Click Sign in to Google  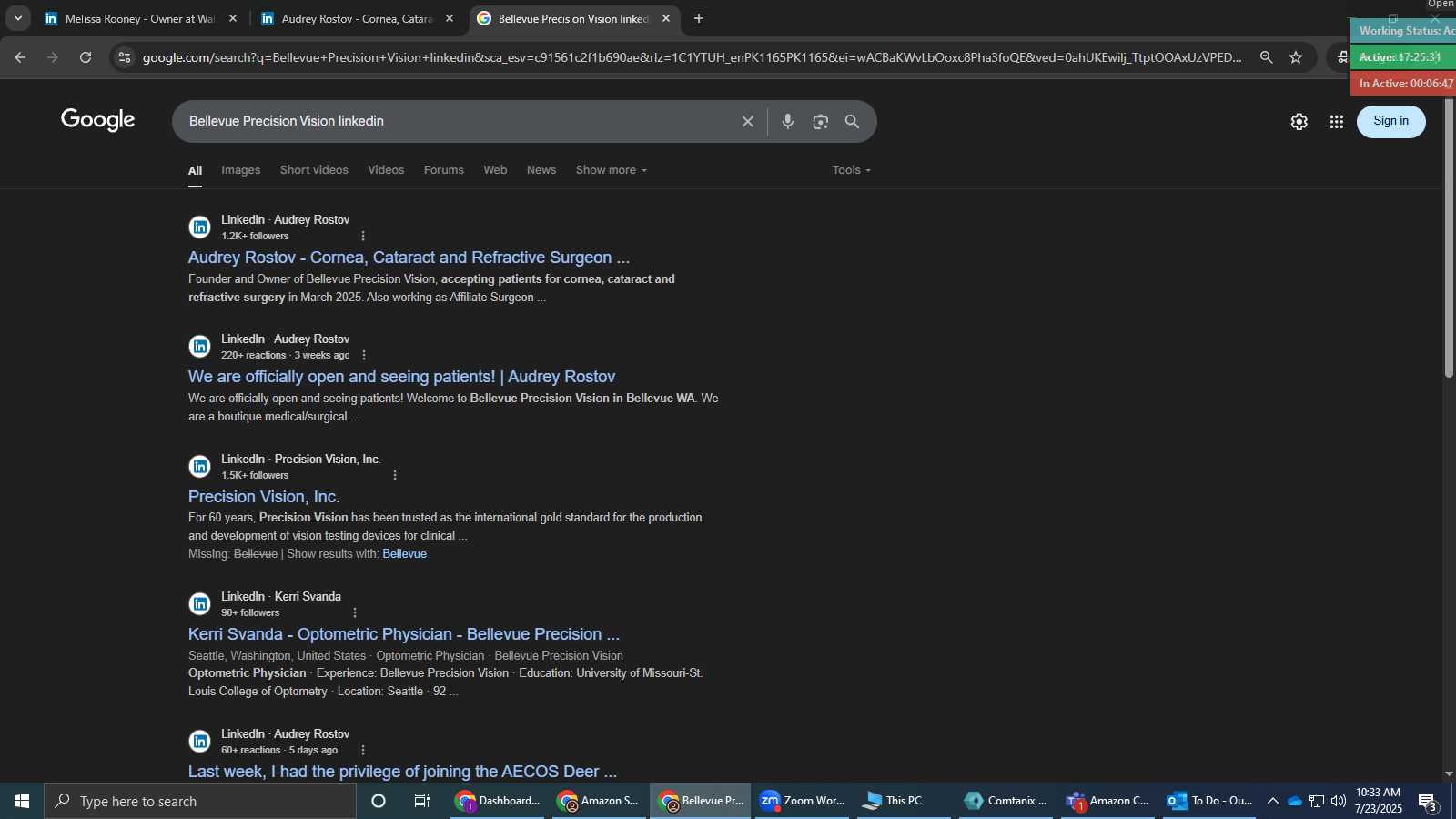[x=1390, y=121]
